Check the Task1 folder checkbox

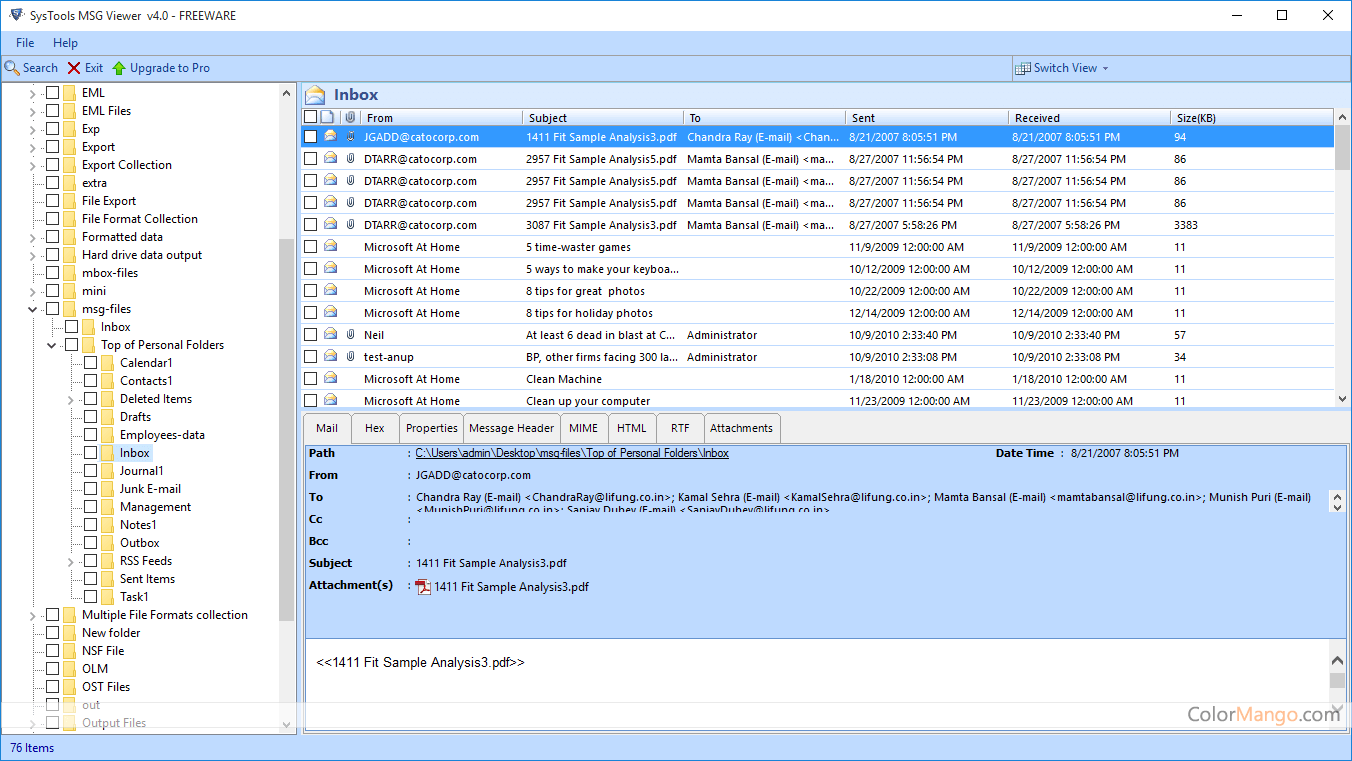(x=90, y=597)
